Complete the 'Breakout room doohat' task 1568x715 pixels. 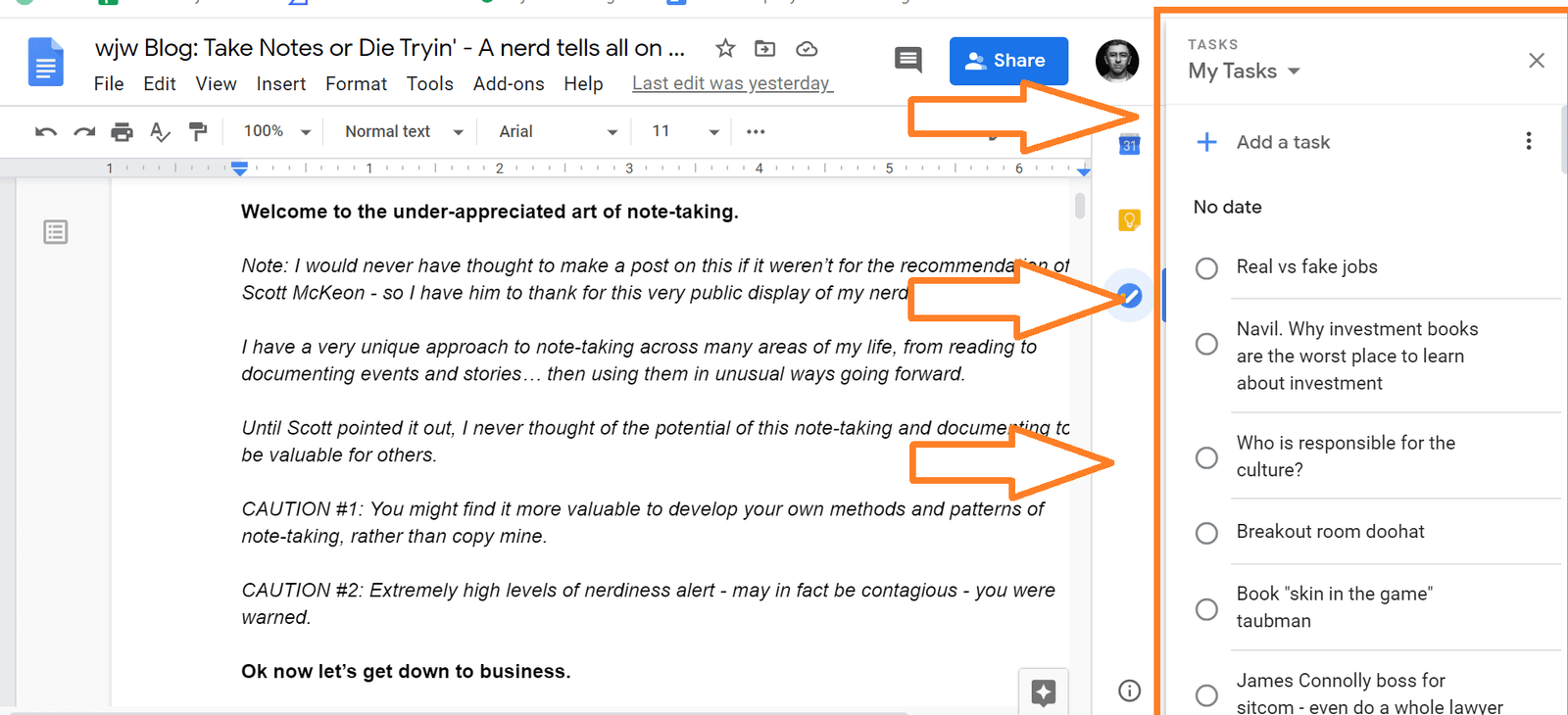click(1206, 533)
